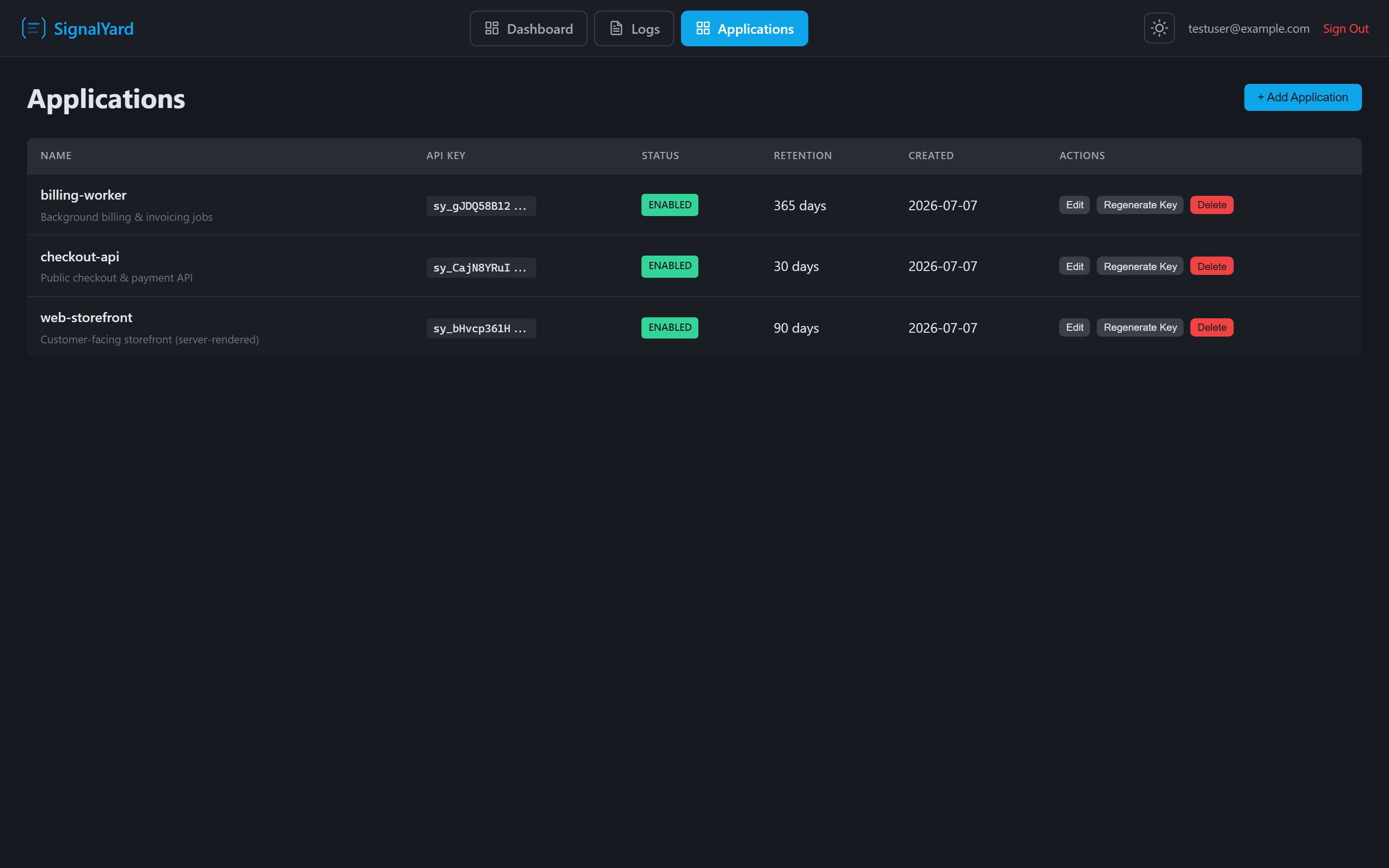The image size is (1389, 868).
Task: Click the created date for billing-worker
Action: (x=942, y=205)
